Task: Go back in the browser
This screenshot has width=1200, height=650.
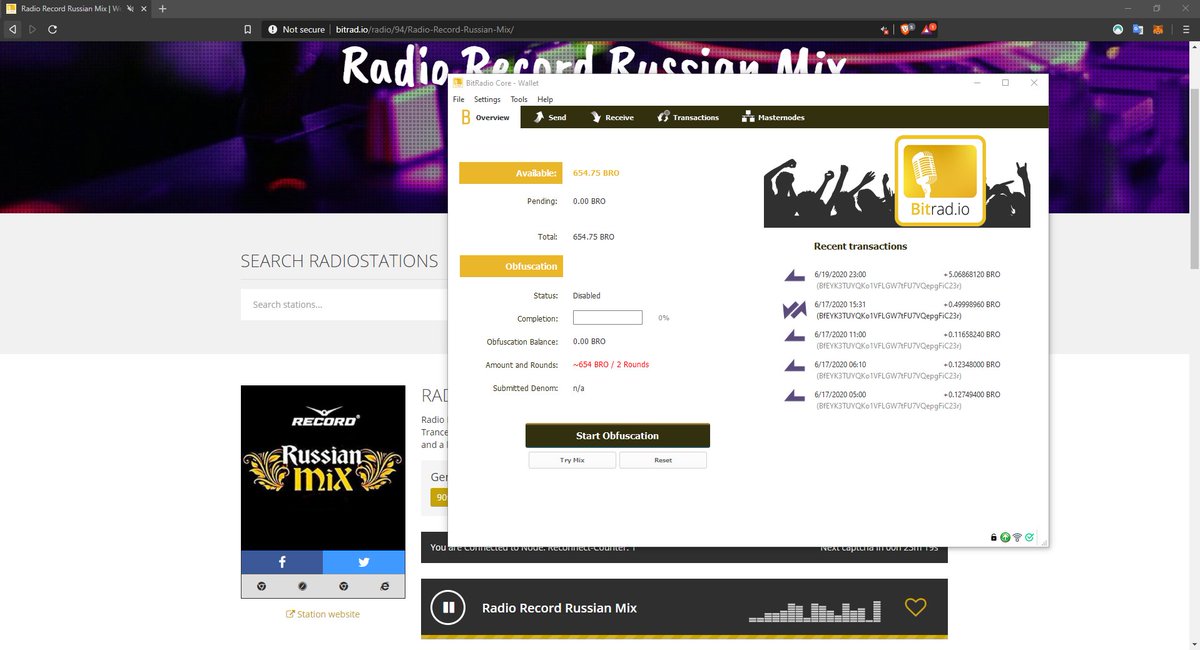Action: click(12, 29)
